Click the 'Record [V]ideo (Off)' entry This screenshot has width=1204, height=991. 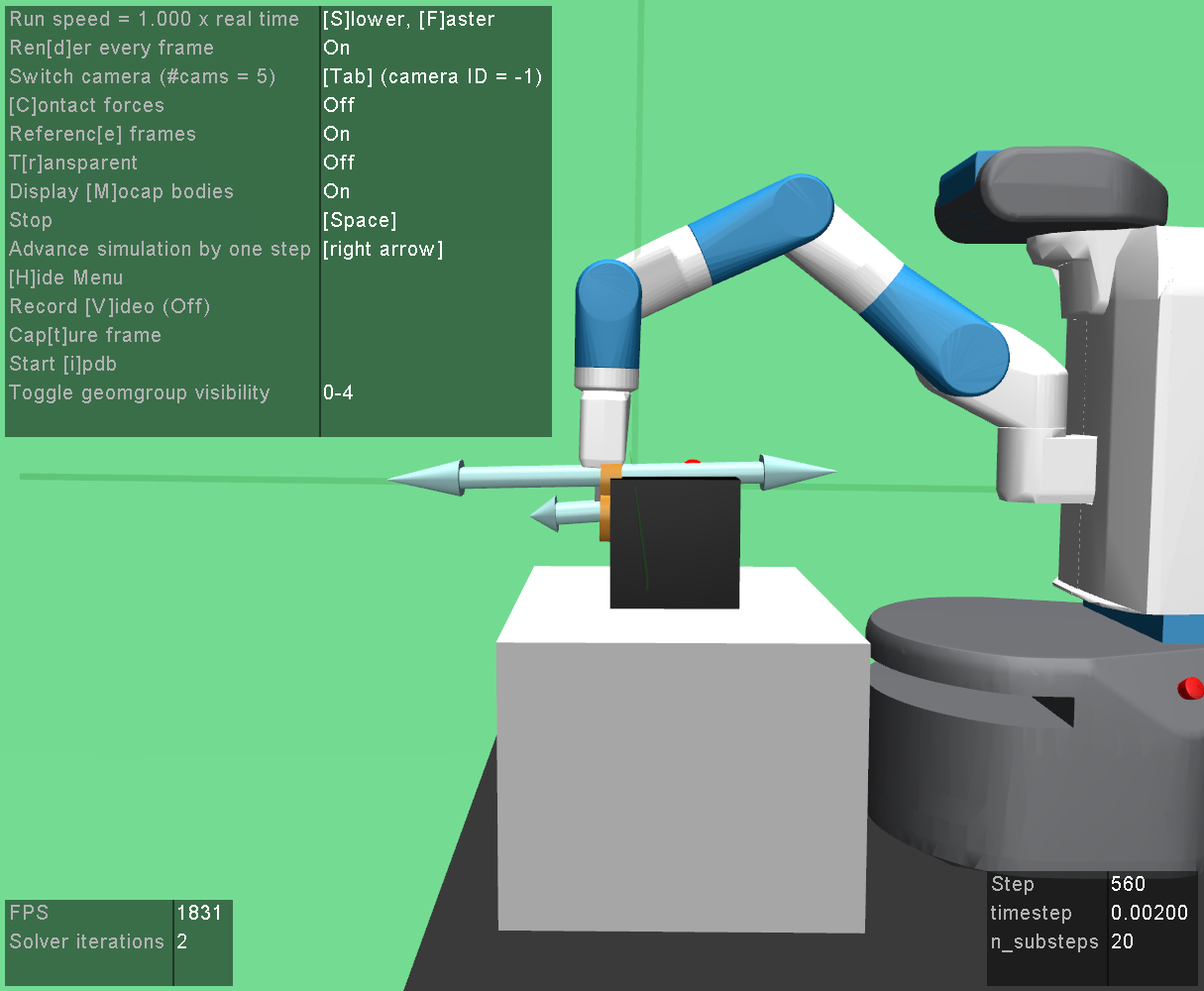click(x=110, y=306)
